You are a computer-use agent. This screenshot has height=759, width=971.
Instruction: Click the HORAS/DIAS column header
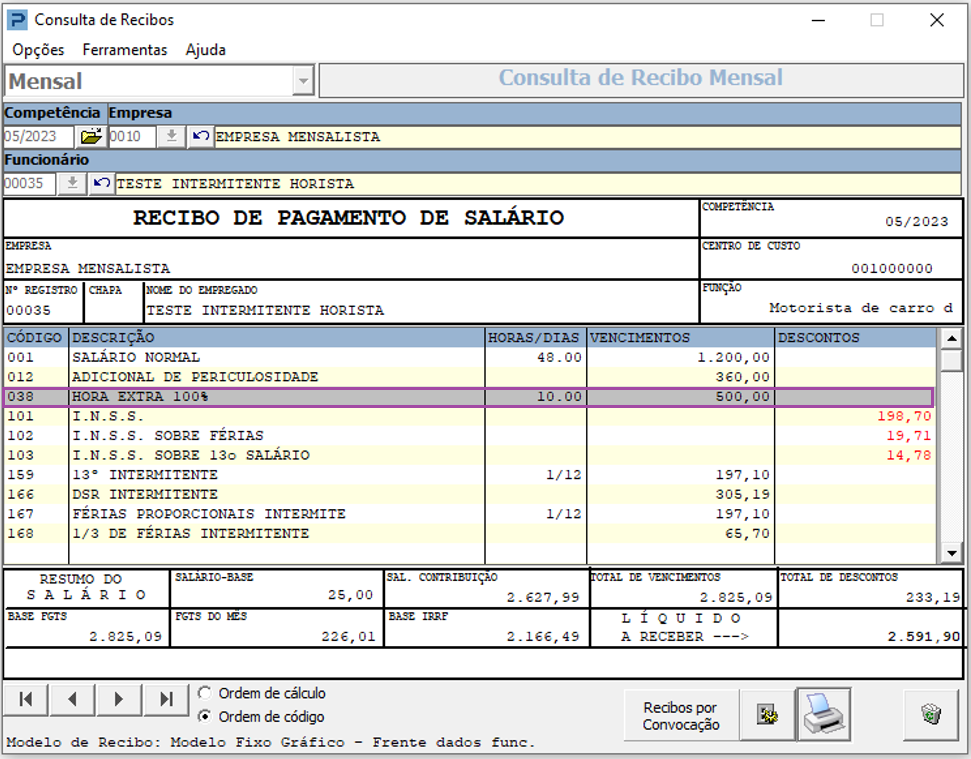pos(536,337)
